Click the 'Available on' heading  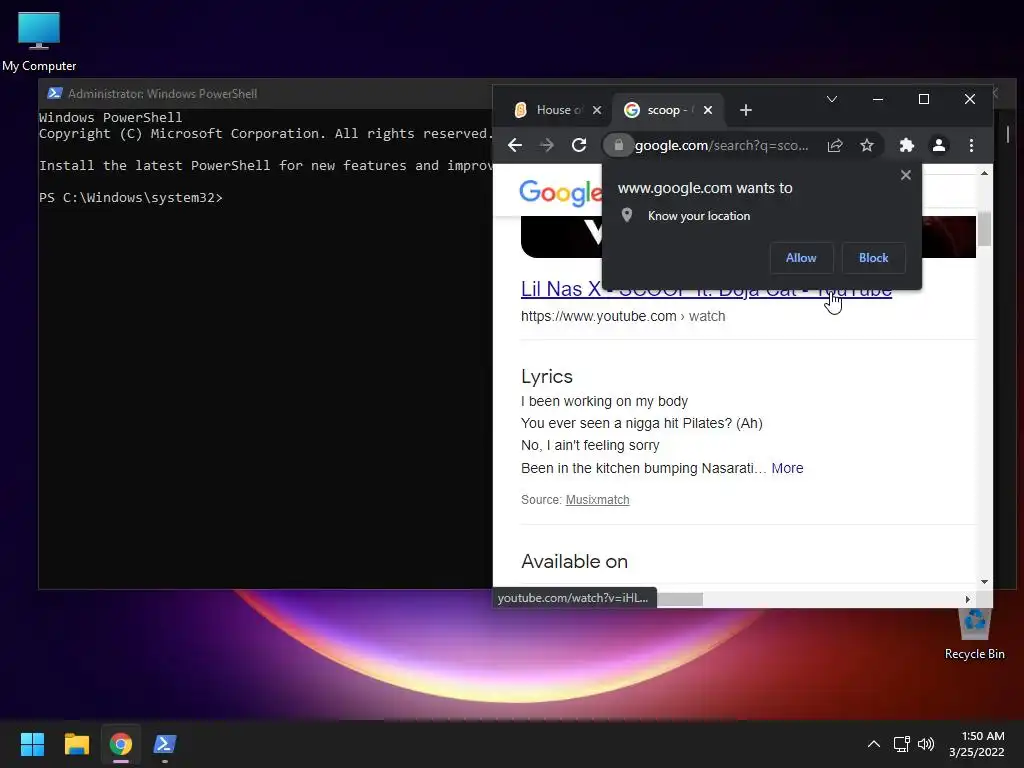574,562
